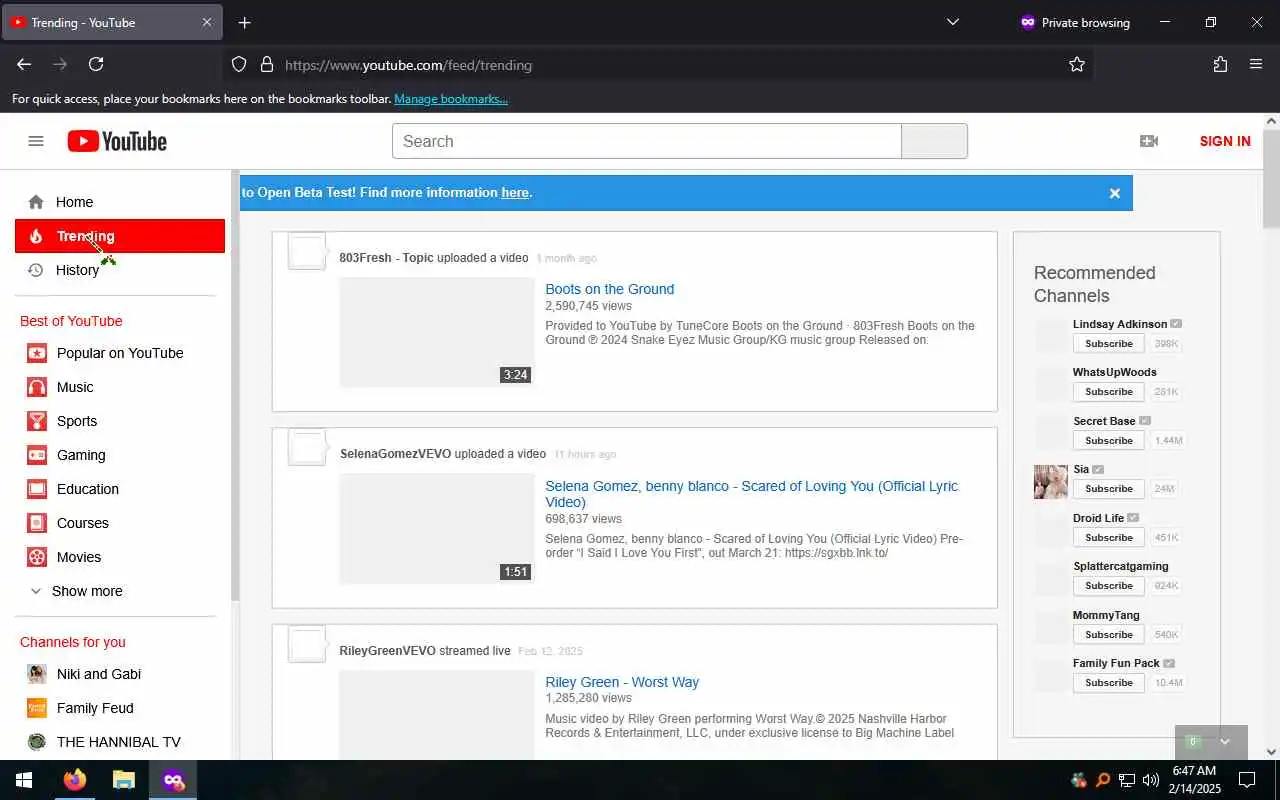The image size is (1280, 800).
Task: Select Trending in the sidebar
Action: (x=120, y=236)
